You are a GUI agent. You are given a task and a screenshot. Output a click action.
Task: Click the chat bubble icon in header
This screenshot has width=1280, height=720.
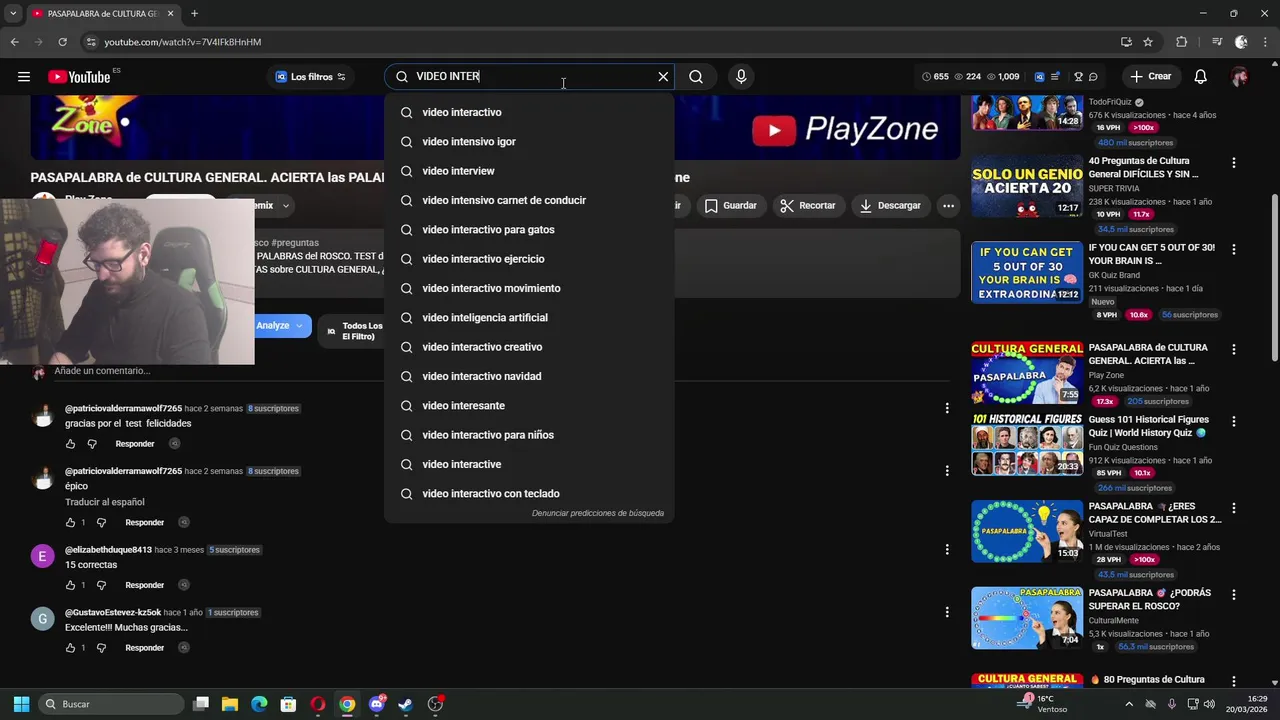pos(1093,77)
